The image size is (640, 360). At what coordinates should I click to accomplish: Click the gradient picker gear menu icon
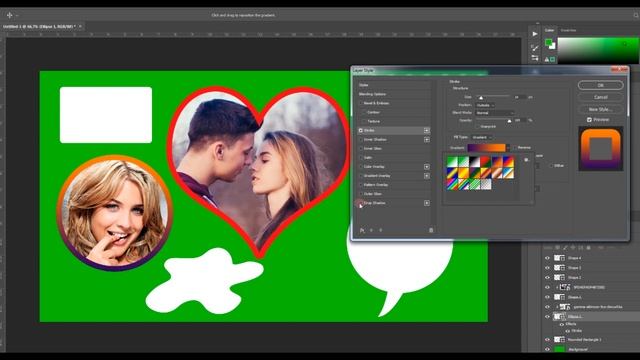526,160
